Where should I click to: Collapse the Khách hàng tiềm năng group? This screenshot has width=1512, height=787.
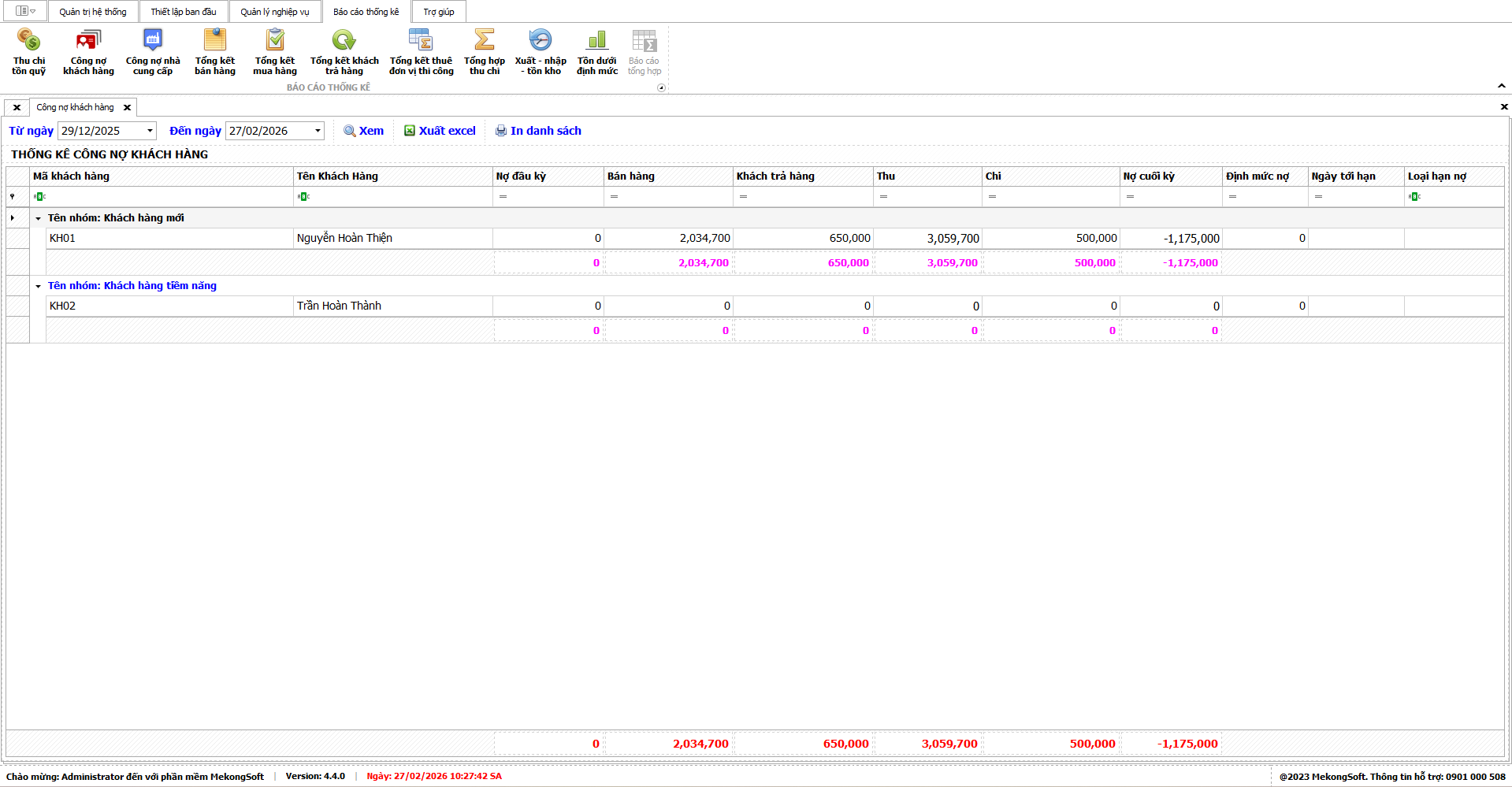point(38,287)
